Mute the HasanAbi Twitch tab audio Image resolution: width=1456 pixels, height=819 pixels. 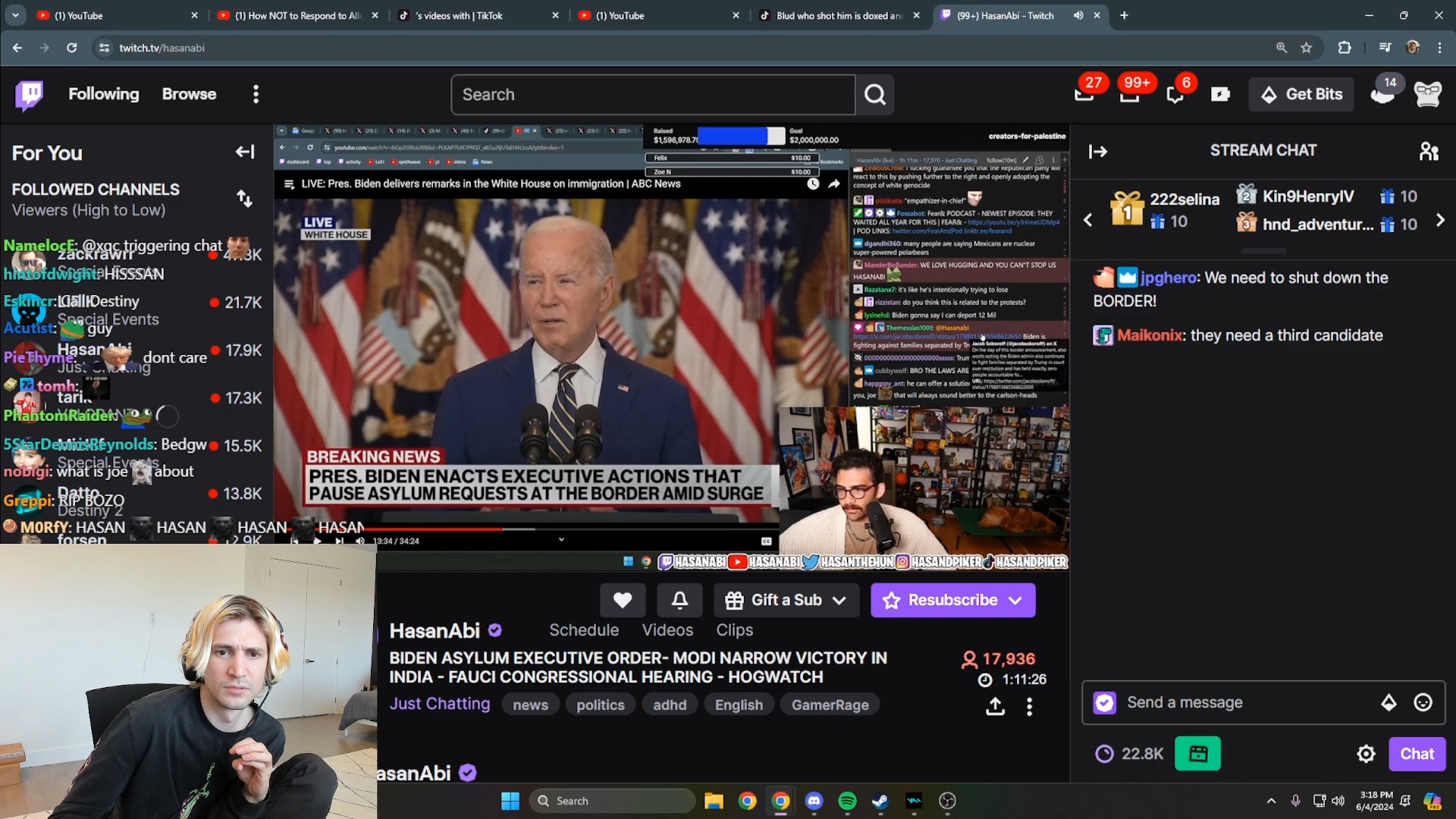pos(1078,15)
